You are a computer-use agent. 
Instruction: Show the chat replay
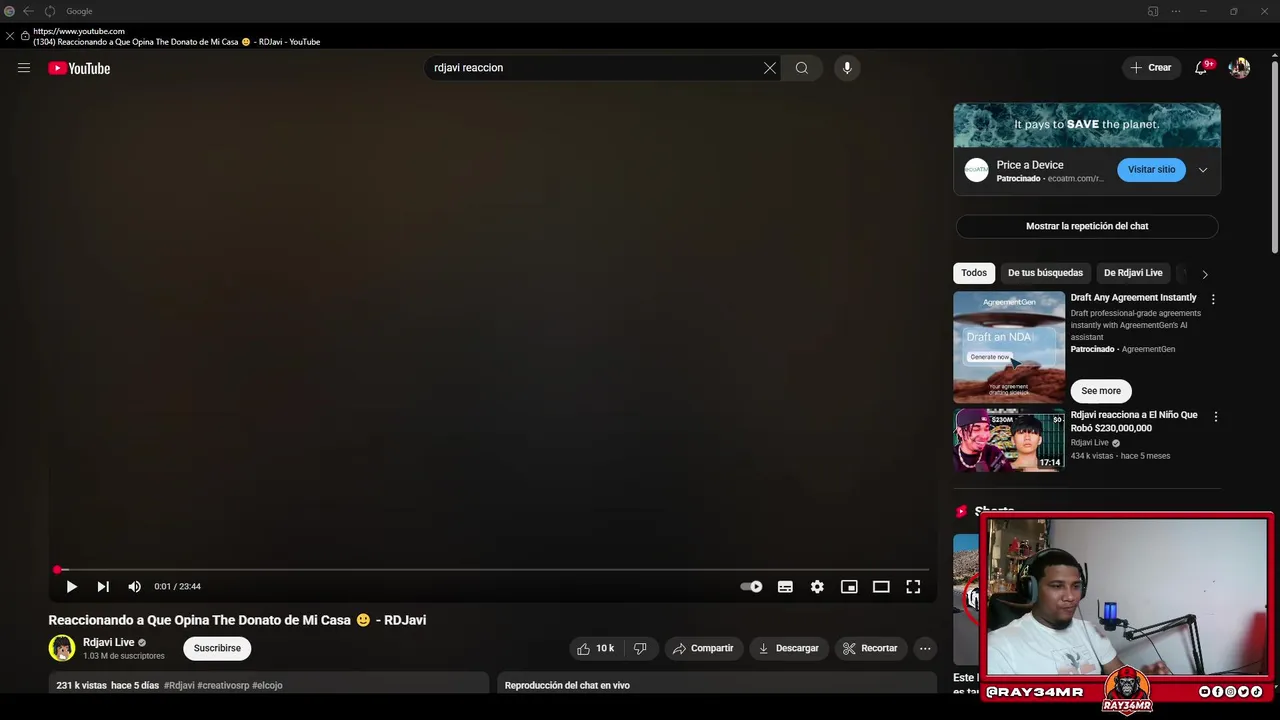point(1087,226)
